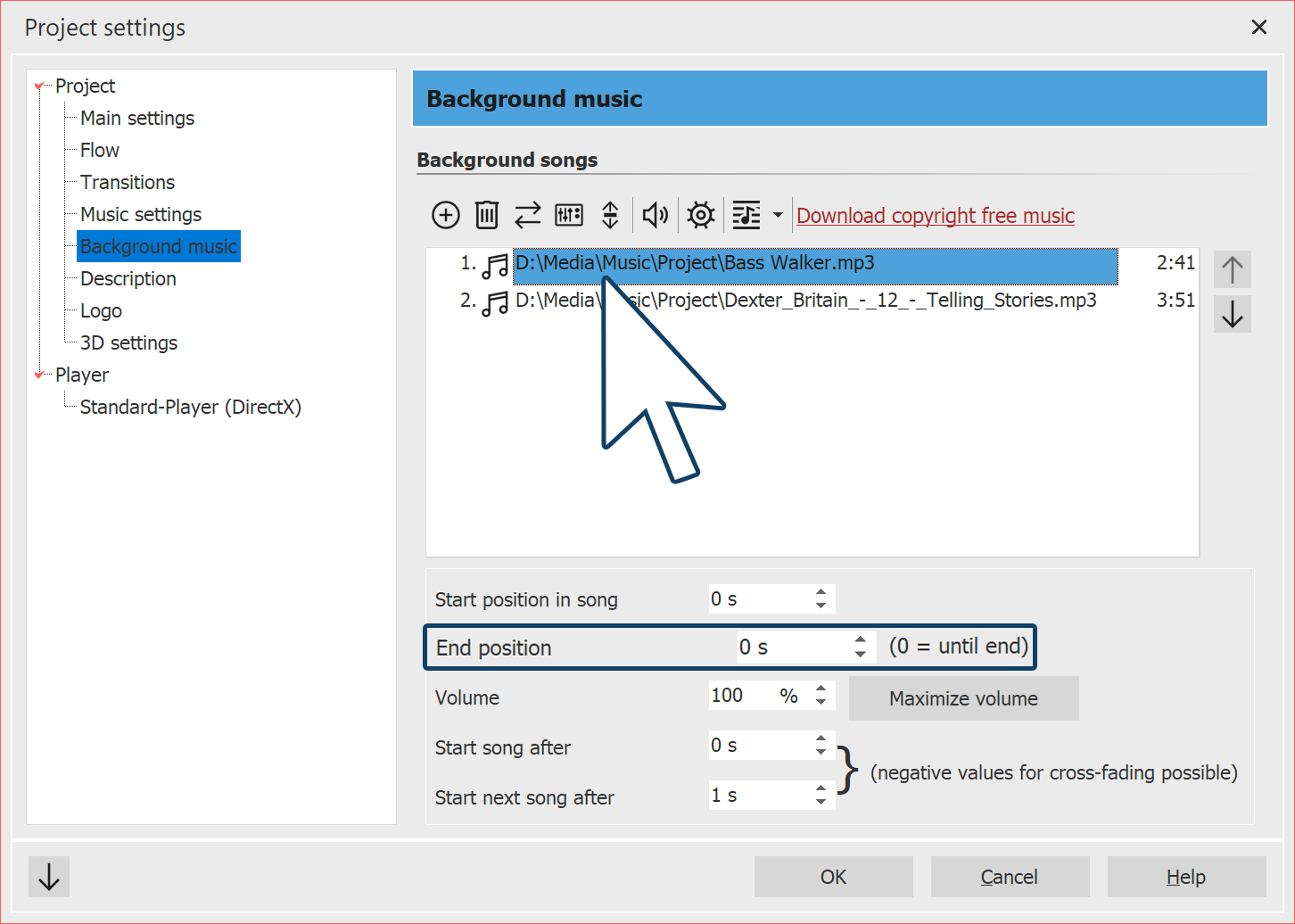Open dropdown arrow beside playlist icon
This screenshot has height=924, width=1295.
pos(778,215)
